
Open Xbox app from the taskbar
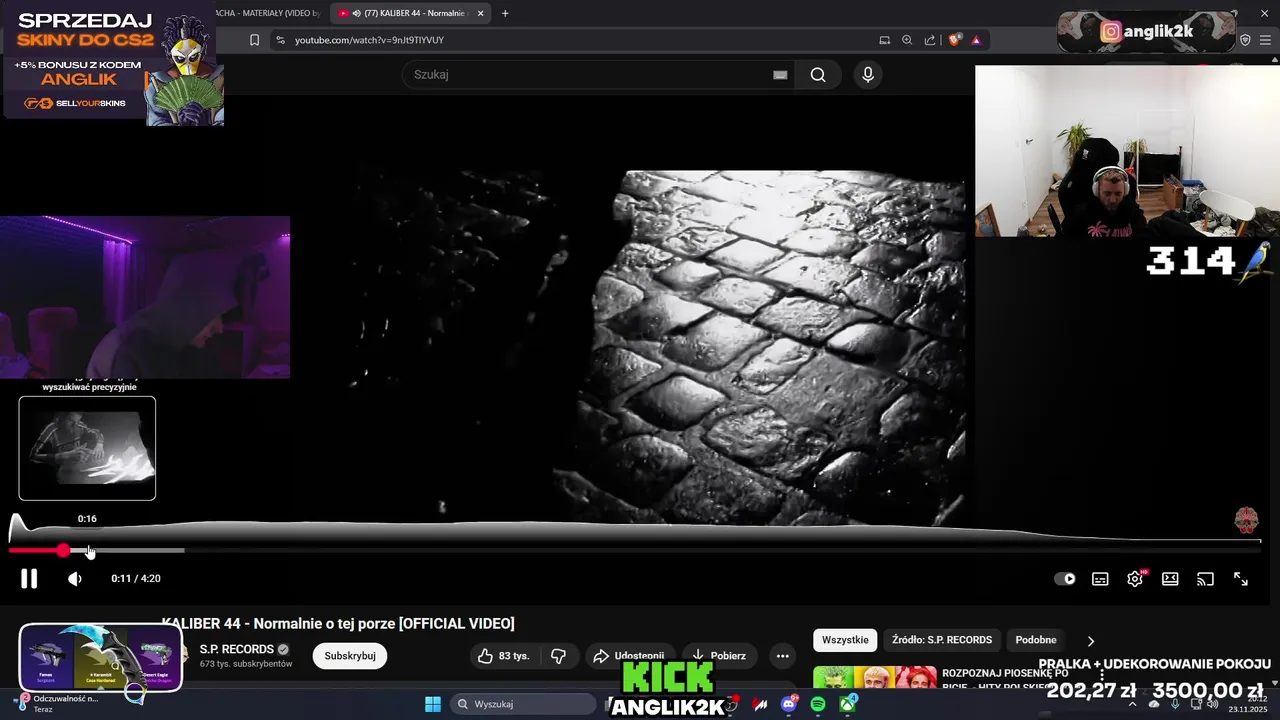(x=847, y=704)
